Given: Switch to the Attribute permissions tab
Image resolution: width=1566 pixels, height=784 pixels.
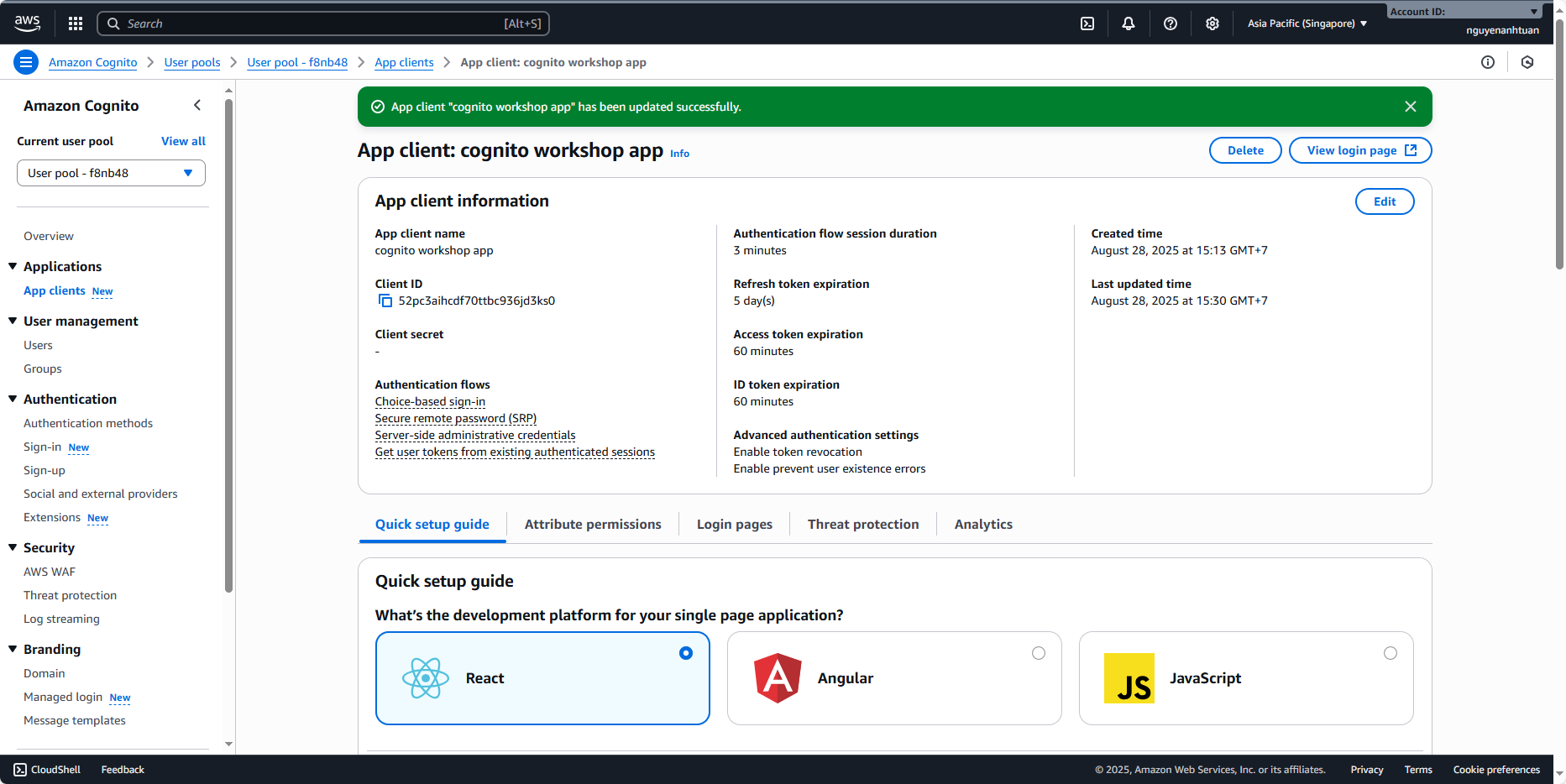Looking at the screenshot, I should 593,524.
